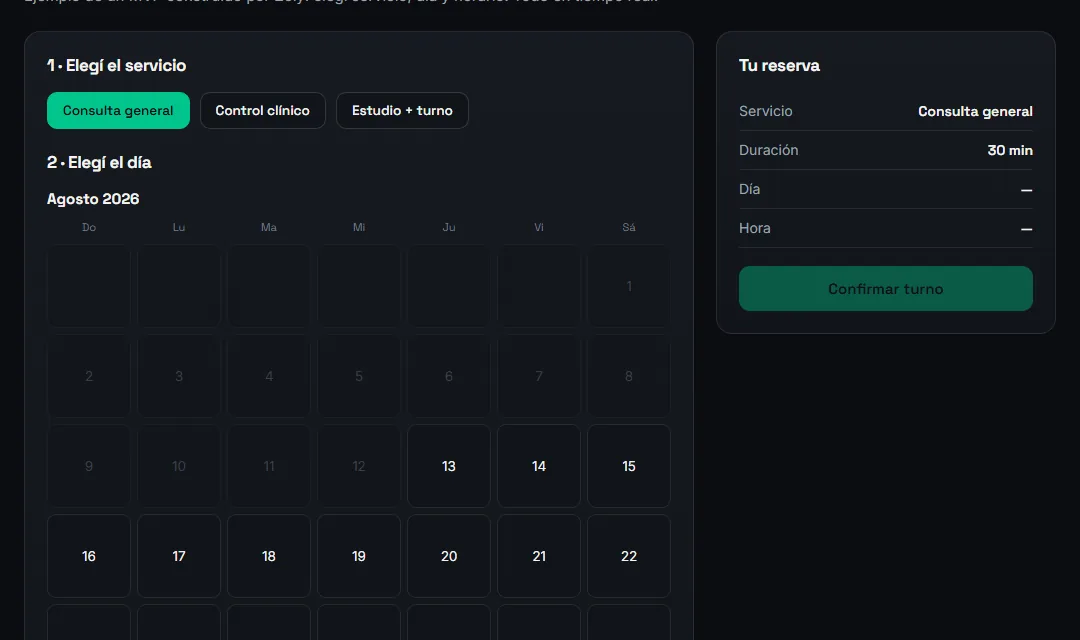Click the Lu weekday column header
1080x640 pixels.
tap(179, 227)
